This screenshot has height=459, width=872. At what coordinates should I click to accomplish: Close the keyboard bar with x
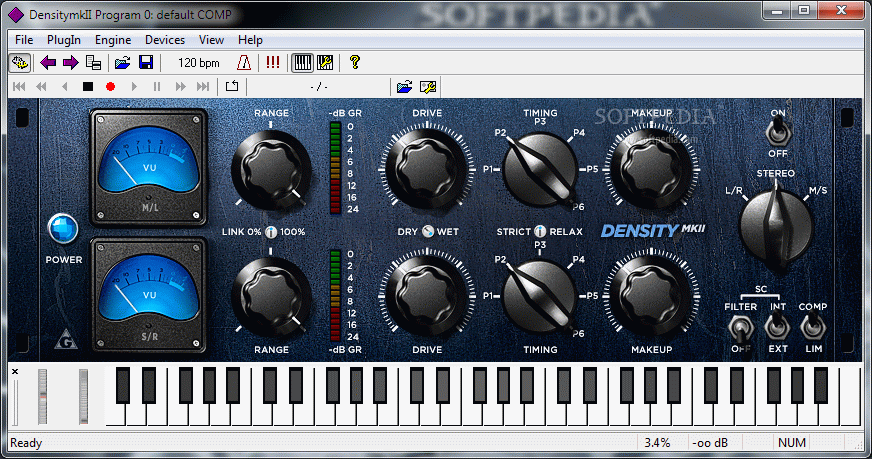(x=15, y=371)
